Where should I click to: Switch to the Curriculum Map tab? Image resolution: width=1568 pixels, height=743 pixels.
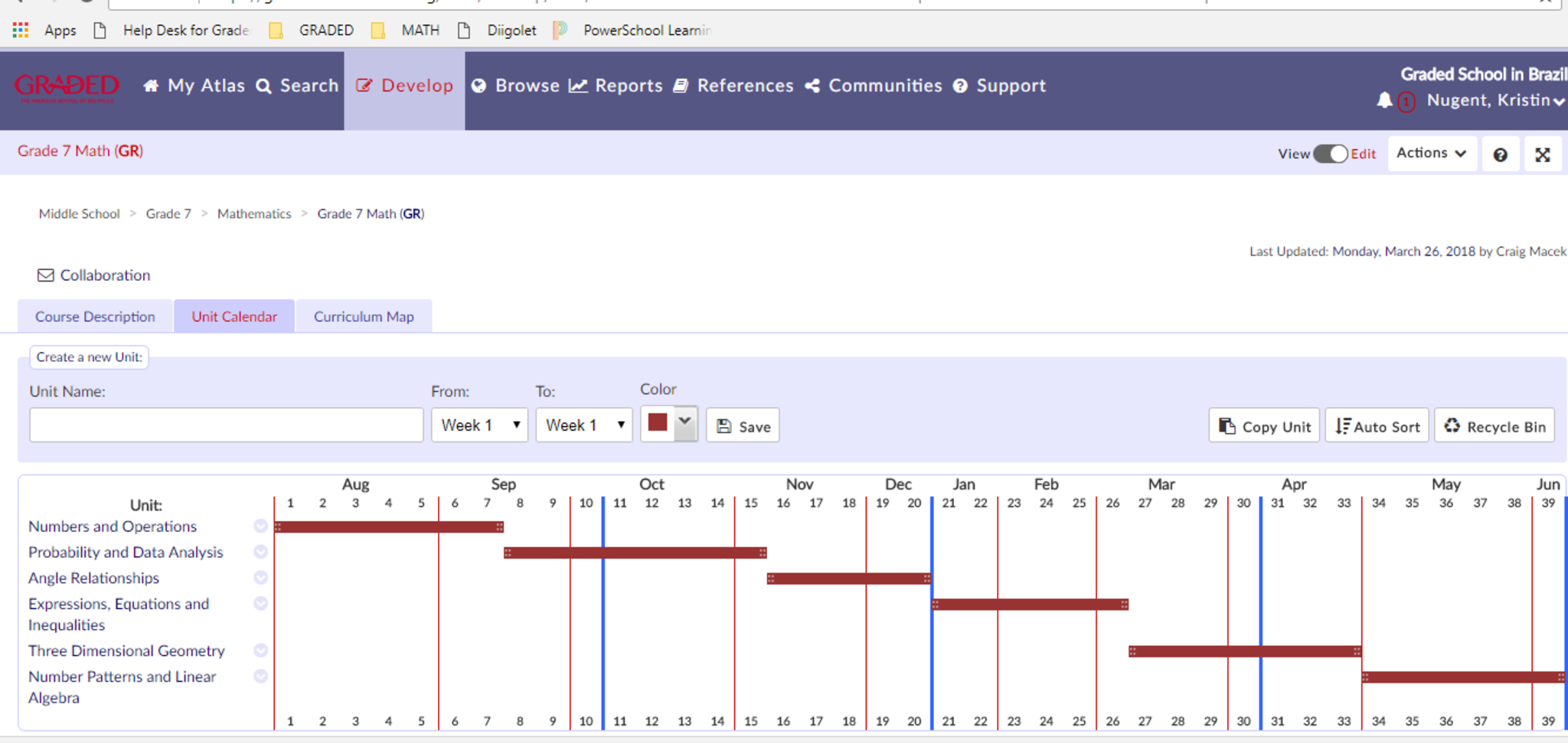364,317
